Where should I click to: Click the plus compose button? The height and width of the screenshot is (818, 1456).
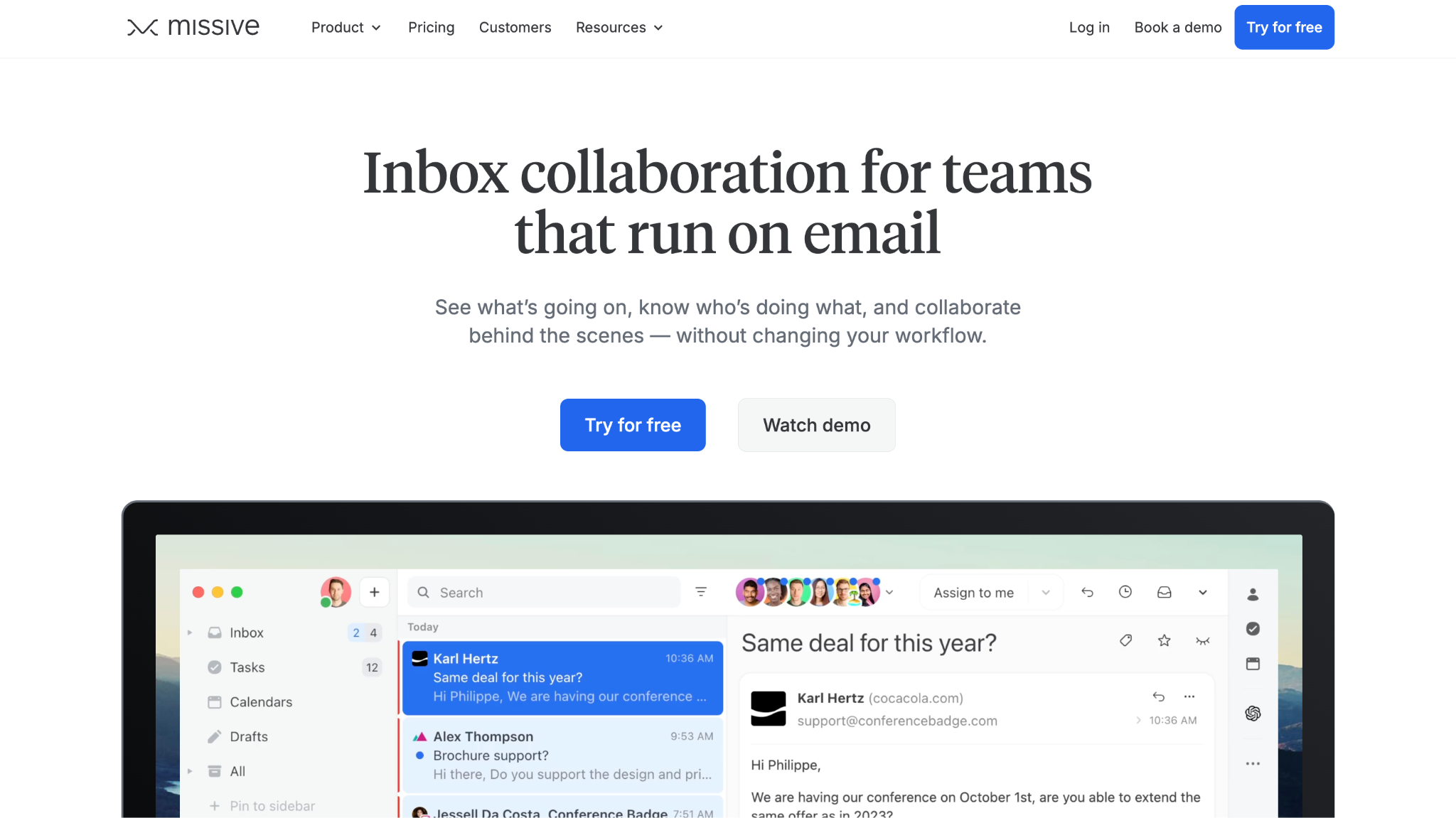pyautogui.click(x=375, y=592)
